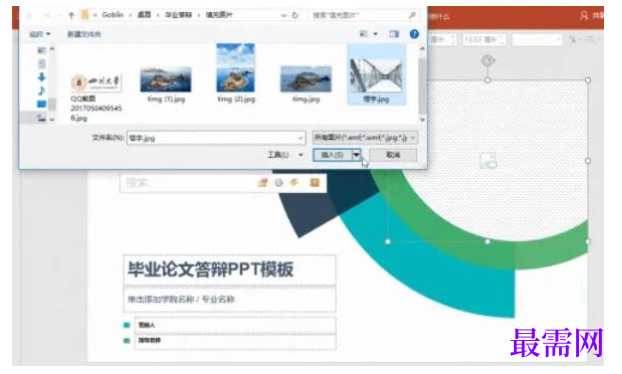Click the placeholder's bottom-left corner handle
Screen dimensions: 622x374
click(x=388, y=242)
